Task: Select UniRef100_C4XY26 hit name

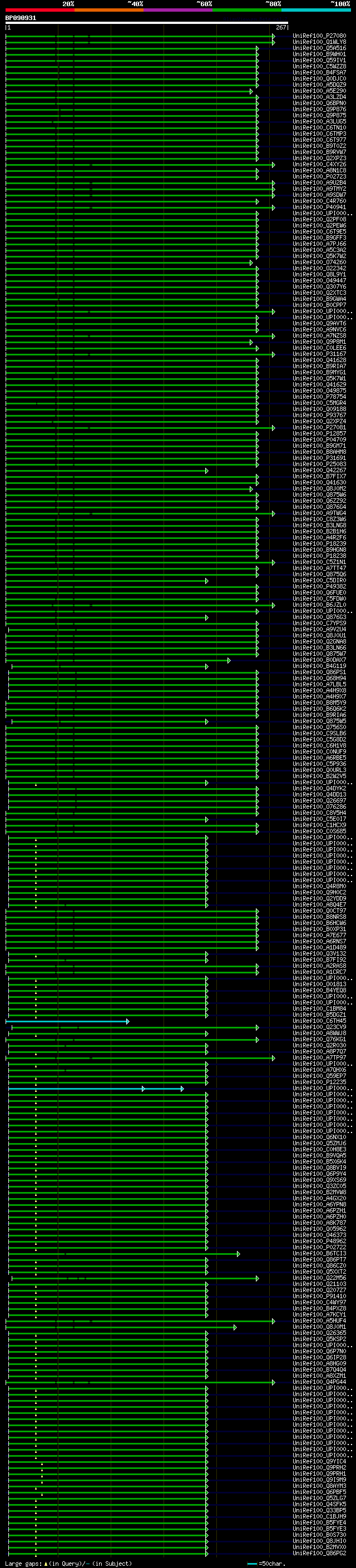Action: pos(319,164)
